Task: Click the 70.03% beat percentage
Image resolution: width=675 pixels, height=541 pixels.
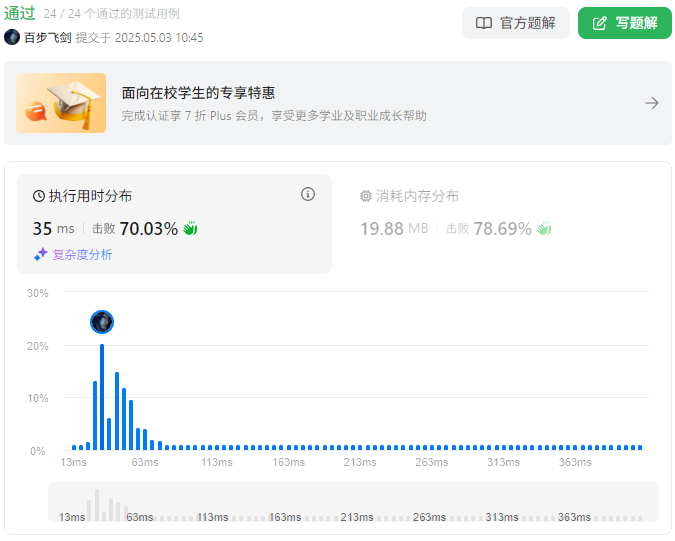Action: click(x=149, y=229)
